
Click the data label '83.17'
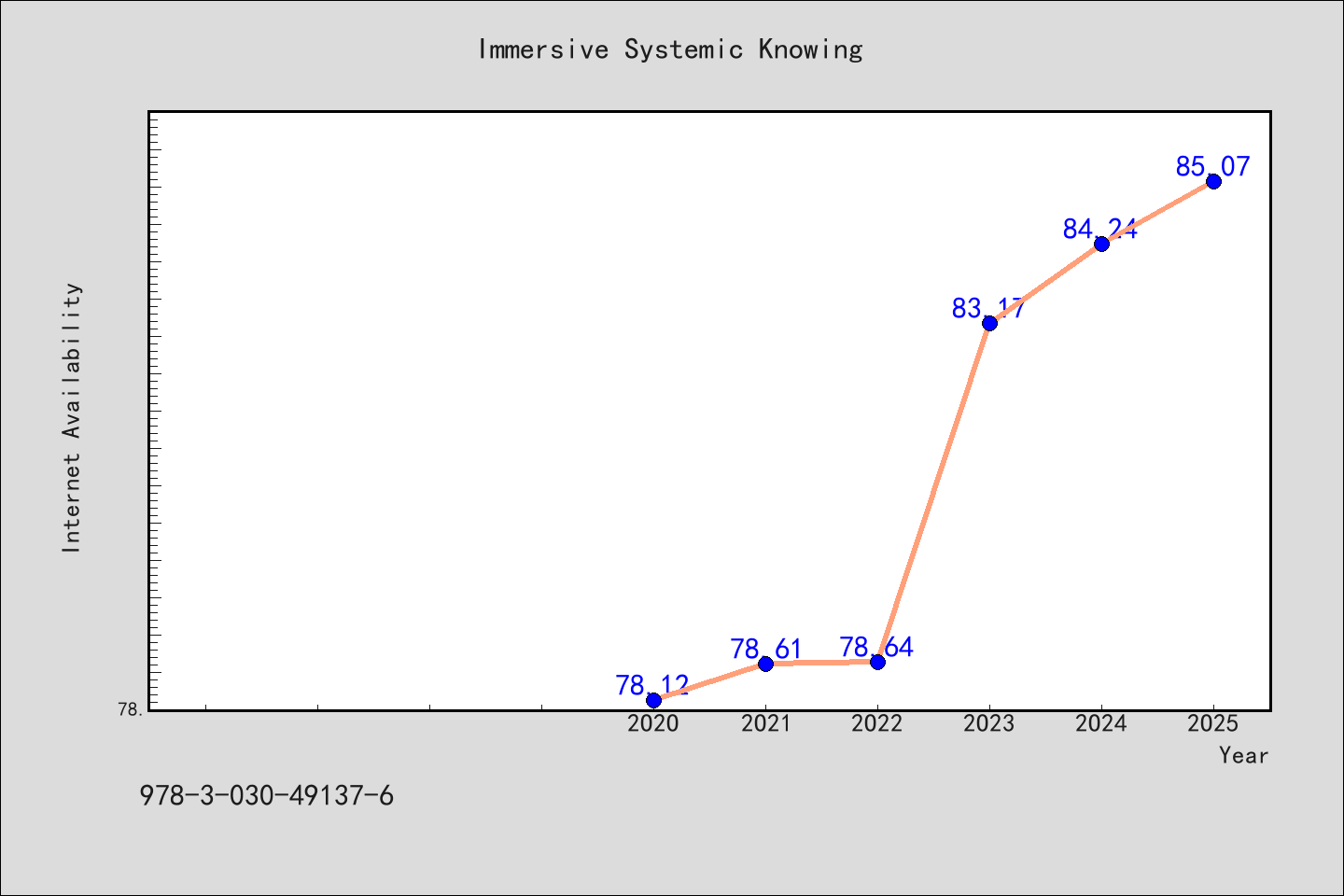989,308
